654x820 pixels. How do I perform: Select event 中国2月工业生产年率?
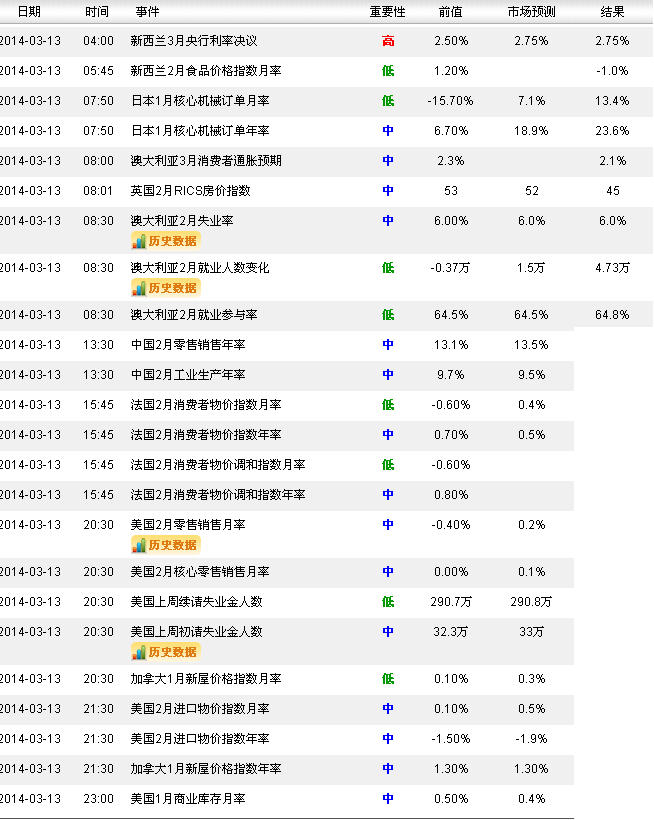coord(188,375)
